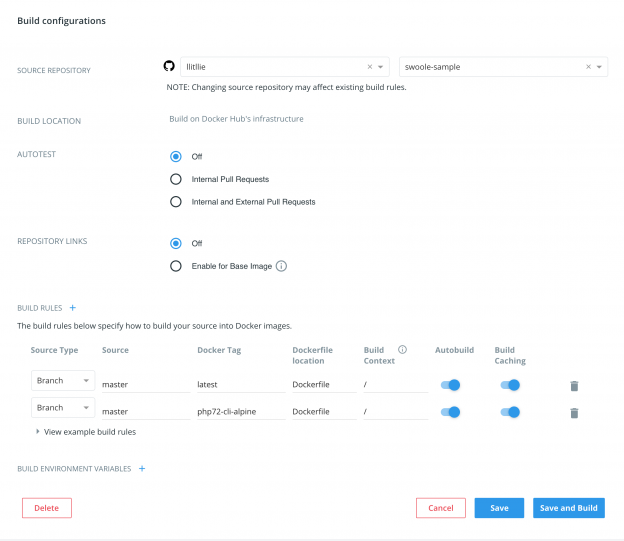Clear the swoole-sample repository selection
Image resolution: width=624 pixels, height=541 pixels.
[588, 67]
